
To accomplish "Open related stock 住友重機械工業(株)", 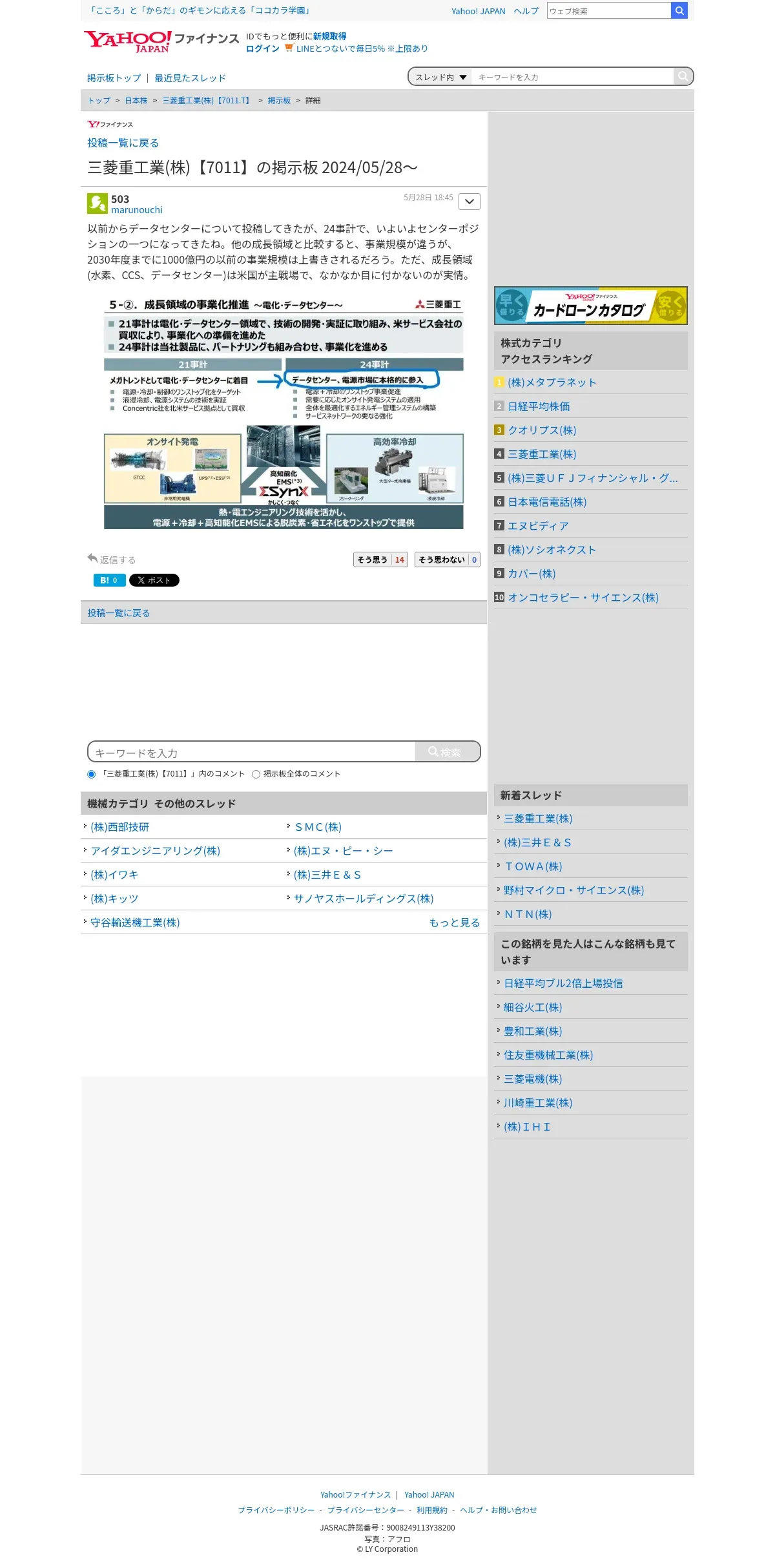I will tap(548, 1055).
